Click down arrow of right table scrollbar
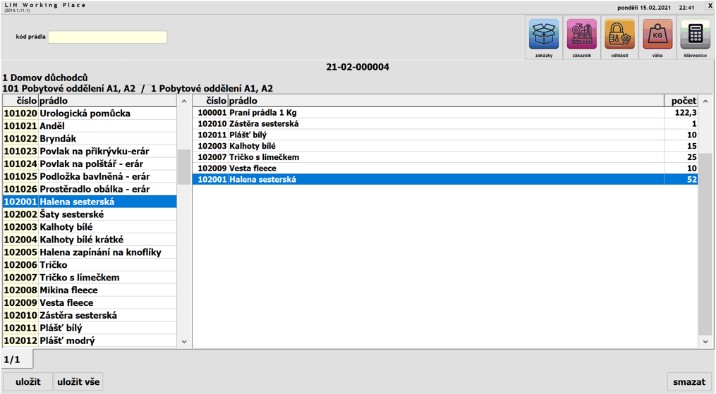The height and width of the screenshot is (394, 716). [705, 341]
